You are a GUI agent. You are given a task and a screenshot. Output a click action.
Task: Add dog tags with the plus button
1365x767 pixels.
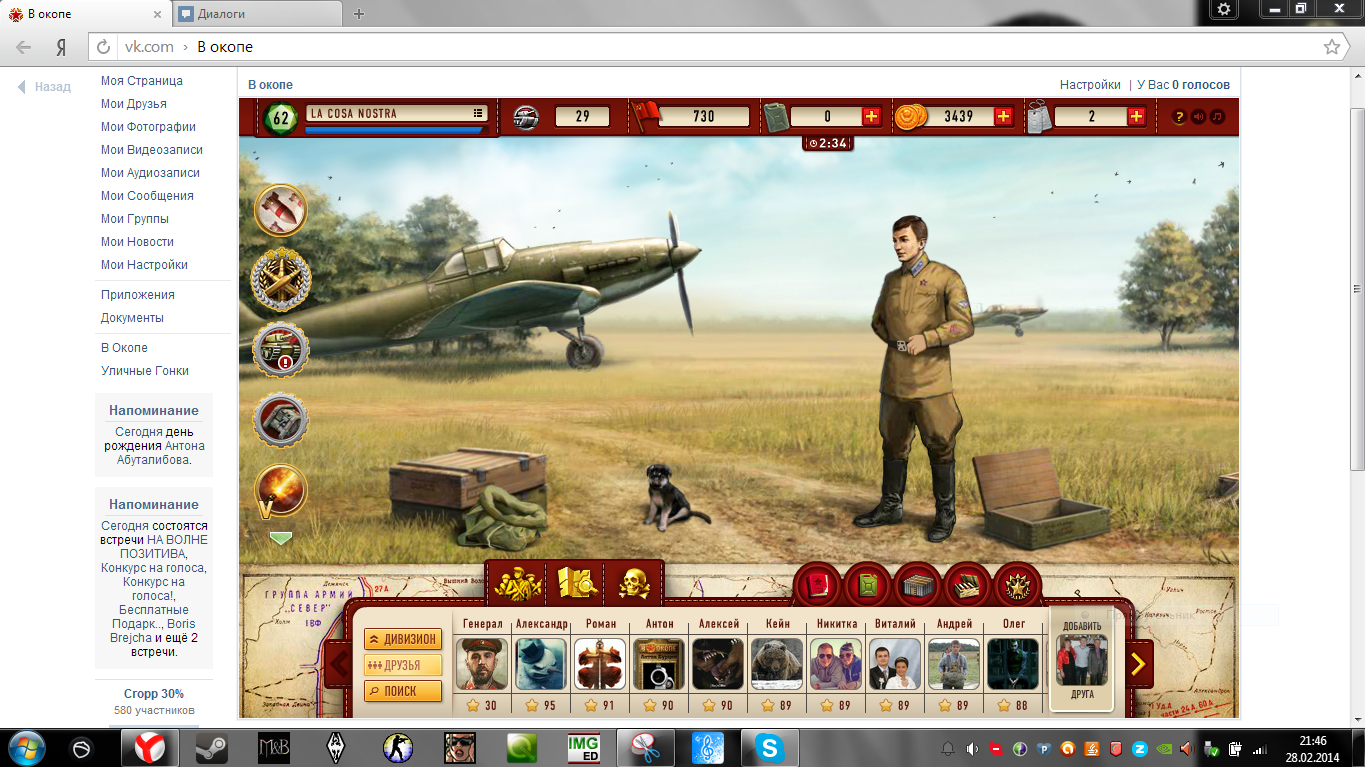(x=1136, y=117)
